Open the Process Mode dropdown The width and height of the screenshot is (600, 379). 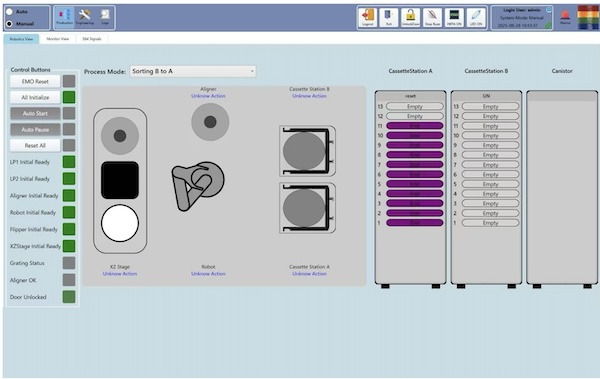(x=193, y=71)
